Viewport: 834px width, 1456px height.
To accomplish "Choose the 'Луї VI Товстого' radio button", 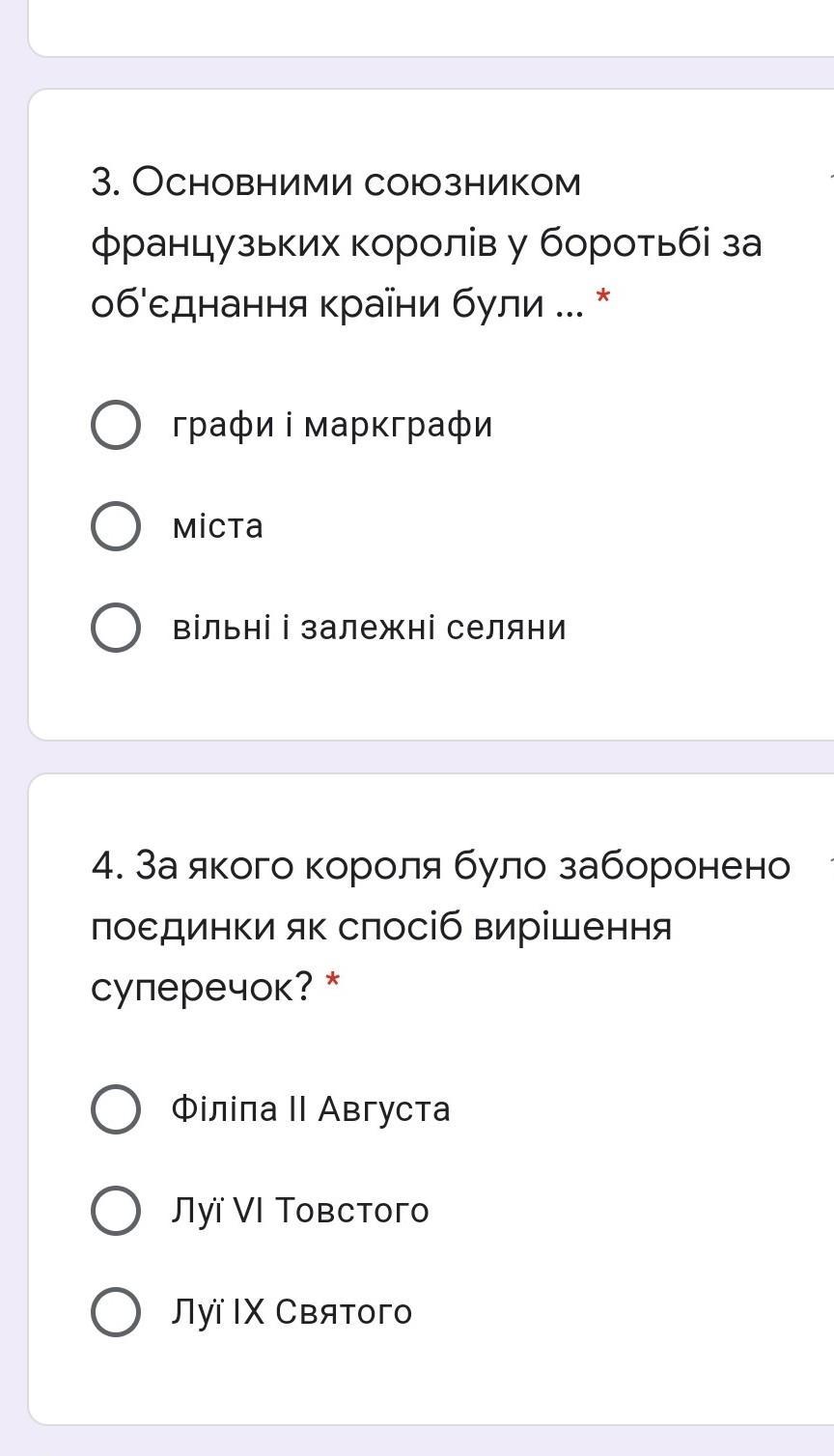I will coord(116,1211).
